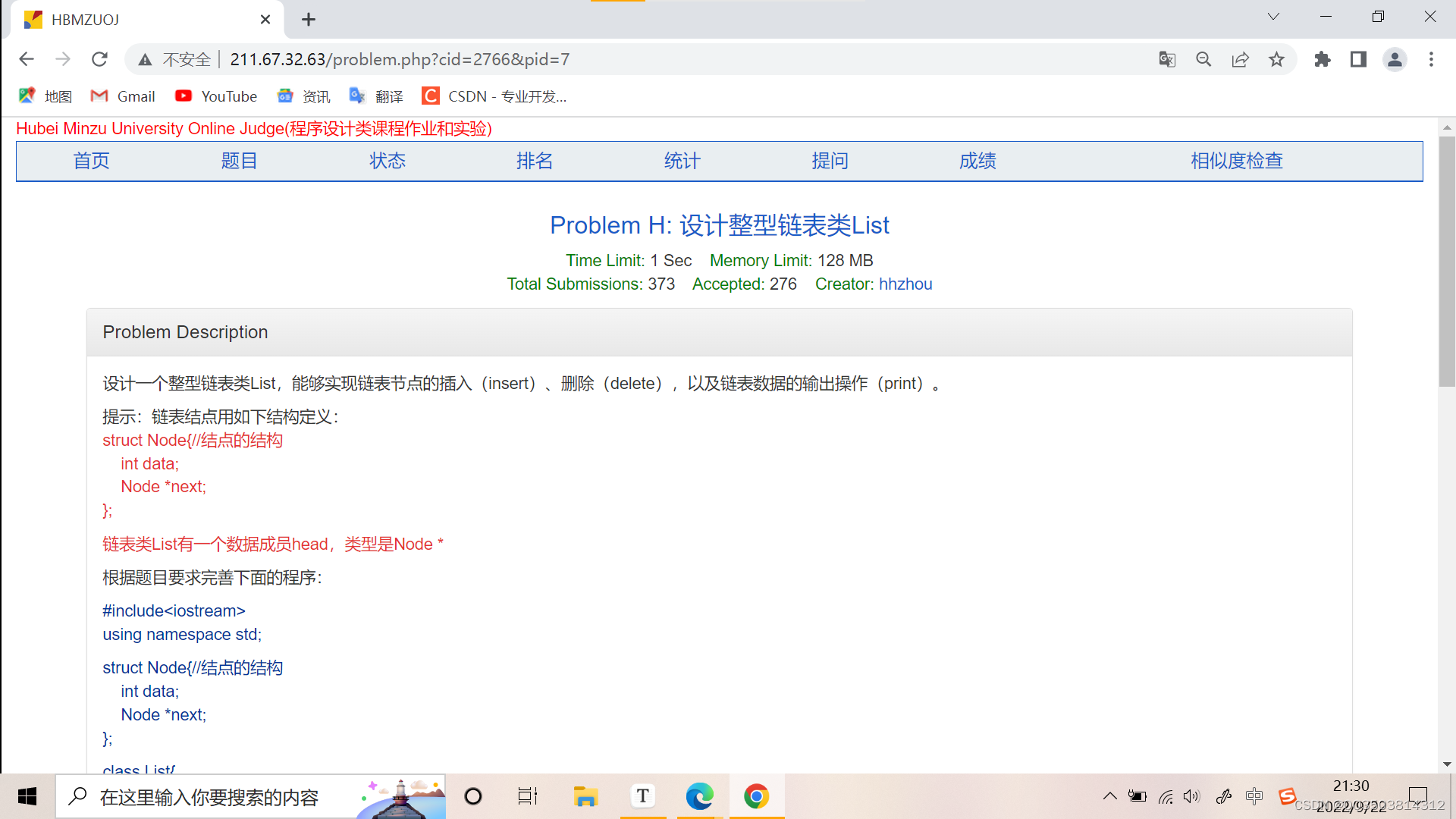Open the 地图 maps bookmark
This screenshot has height=819, width=1456.
(46, 96)
